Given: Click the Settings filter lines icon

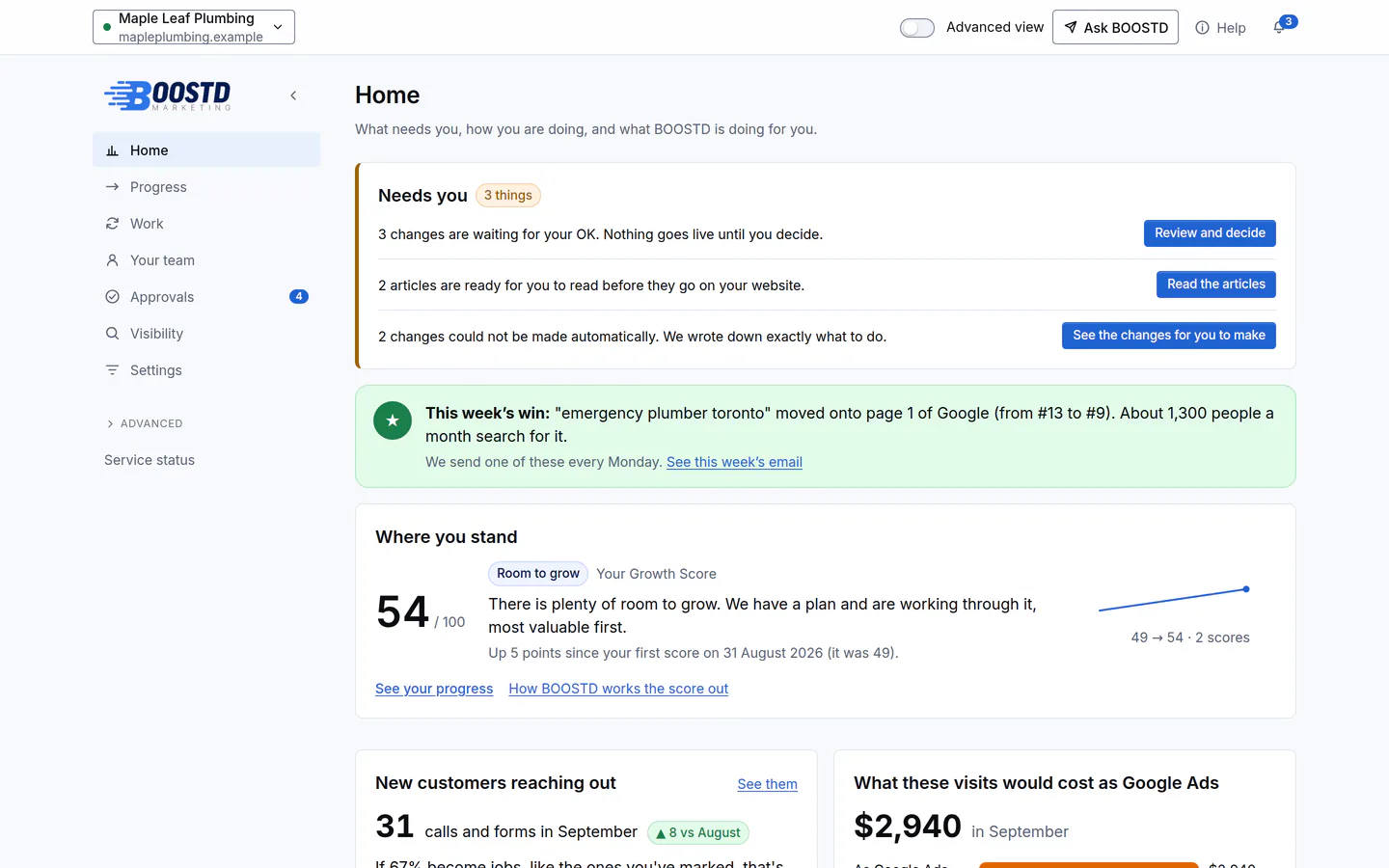Looking at the screenshot, I should [112, 370].
